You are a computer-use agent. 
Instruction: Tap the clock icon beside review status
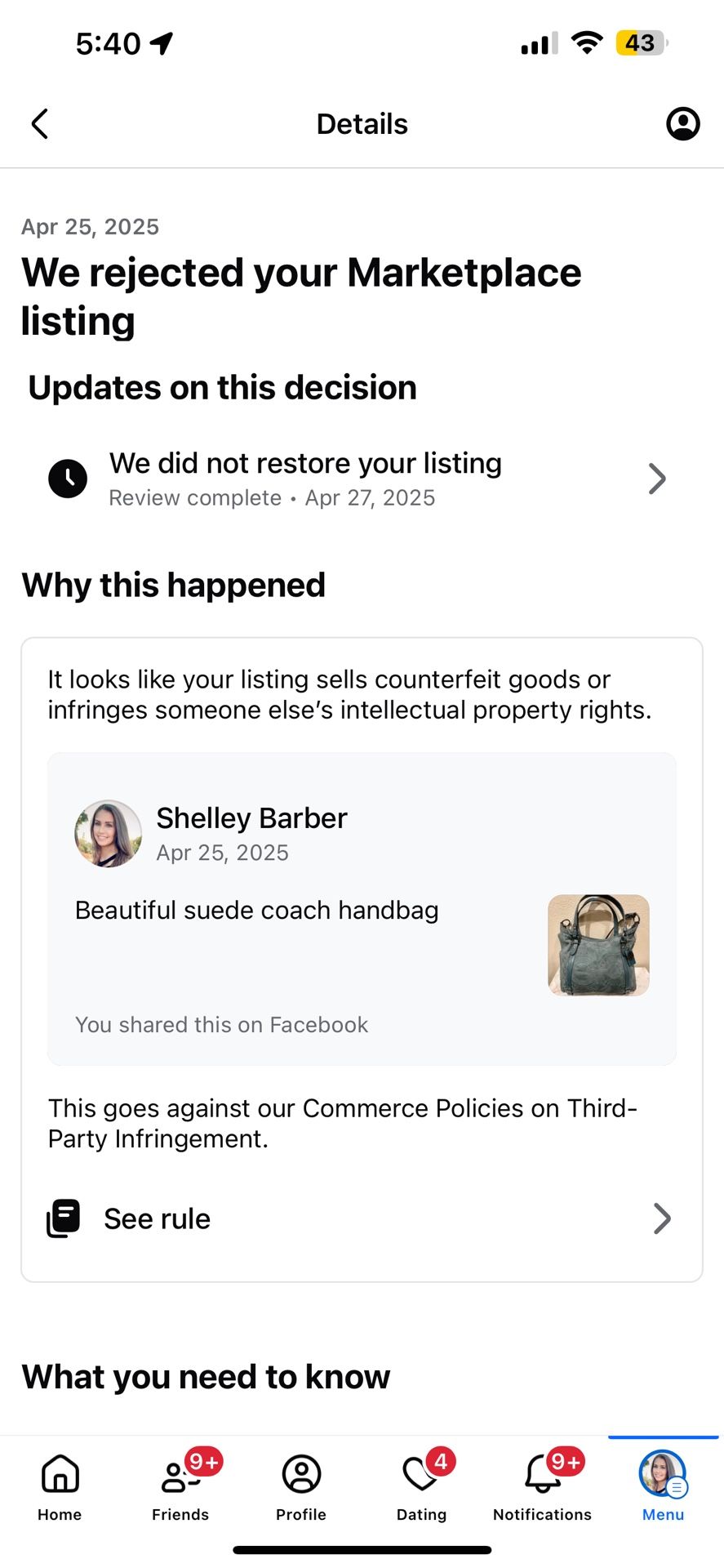[x=68, y=479]
